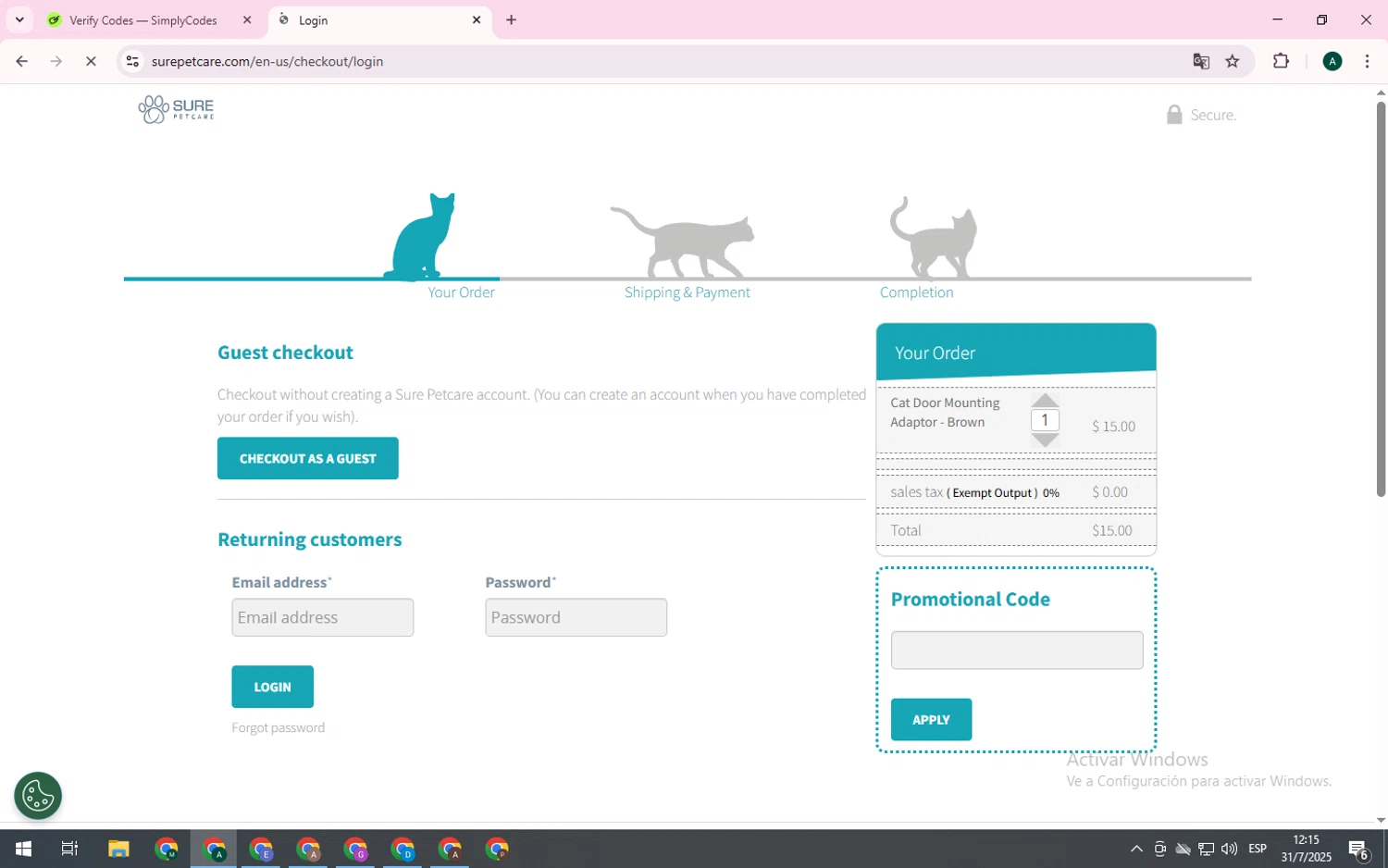This screenshot has height=868, width=1388.
Task: Click the Your Order panel header
Action: tap(1016, 353)
